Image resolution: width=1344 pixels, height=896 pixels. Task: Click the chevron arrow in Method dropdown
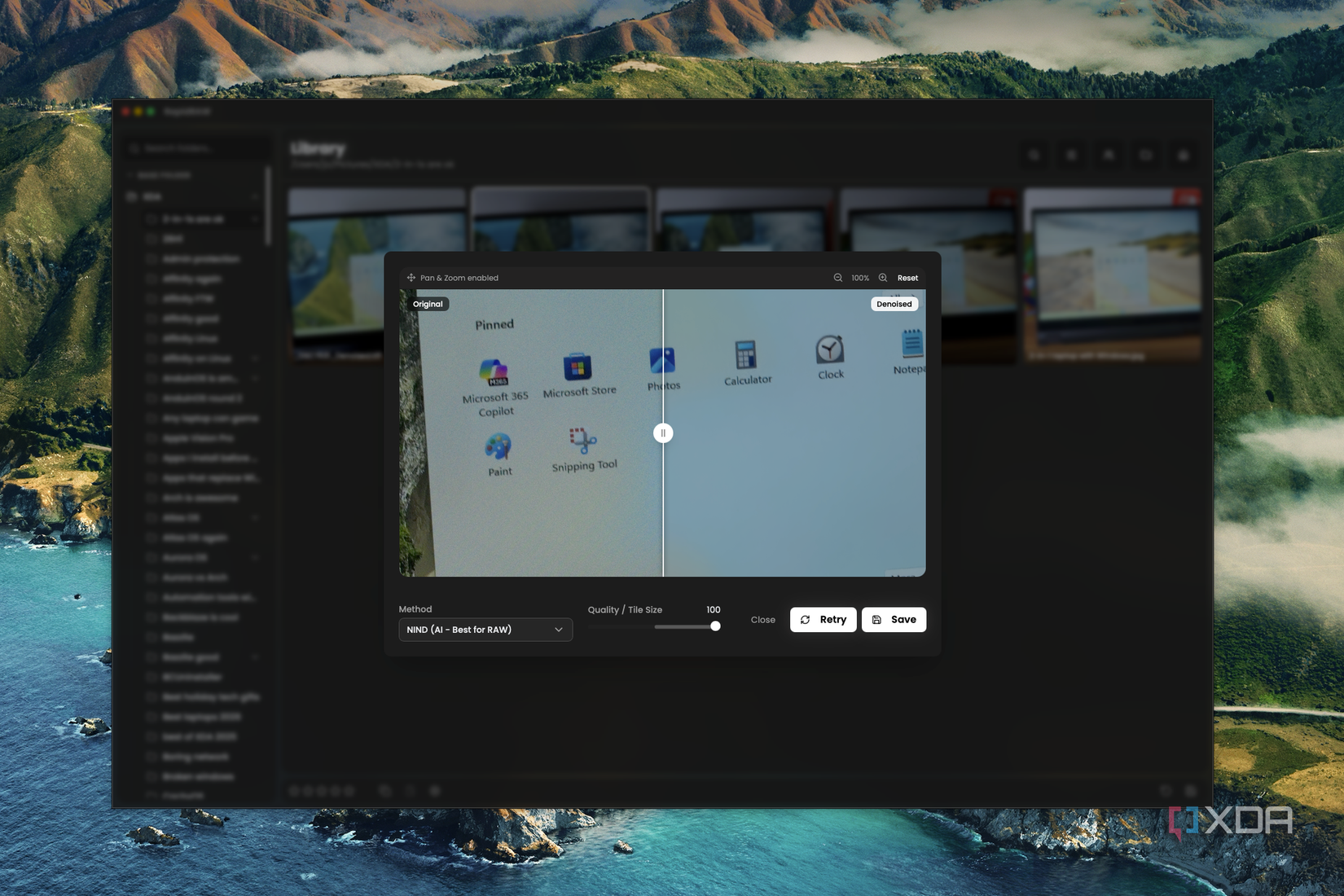click(559, 630)
